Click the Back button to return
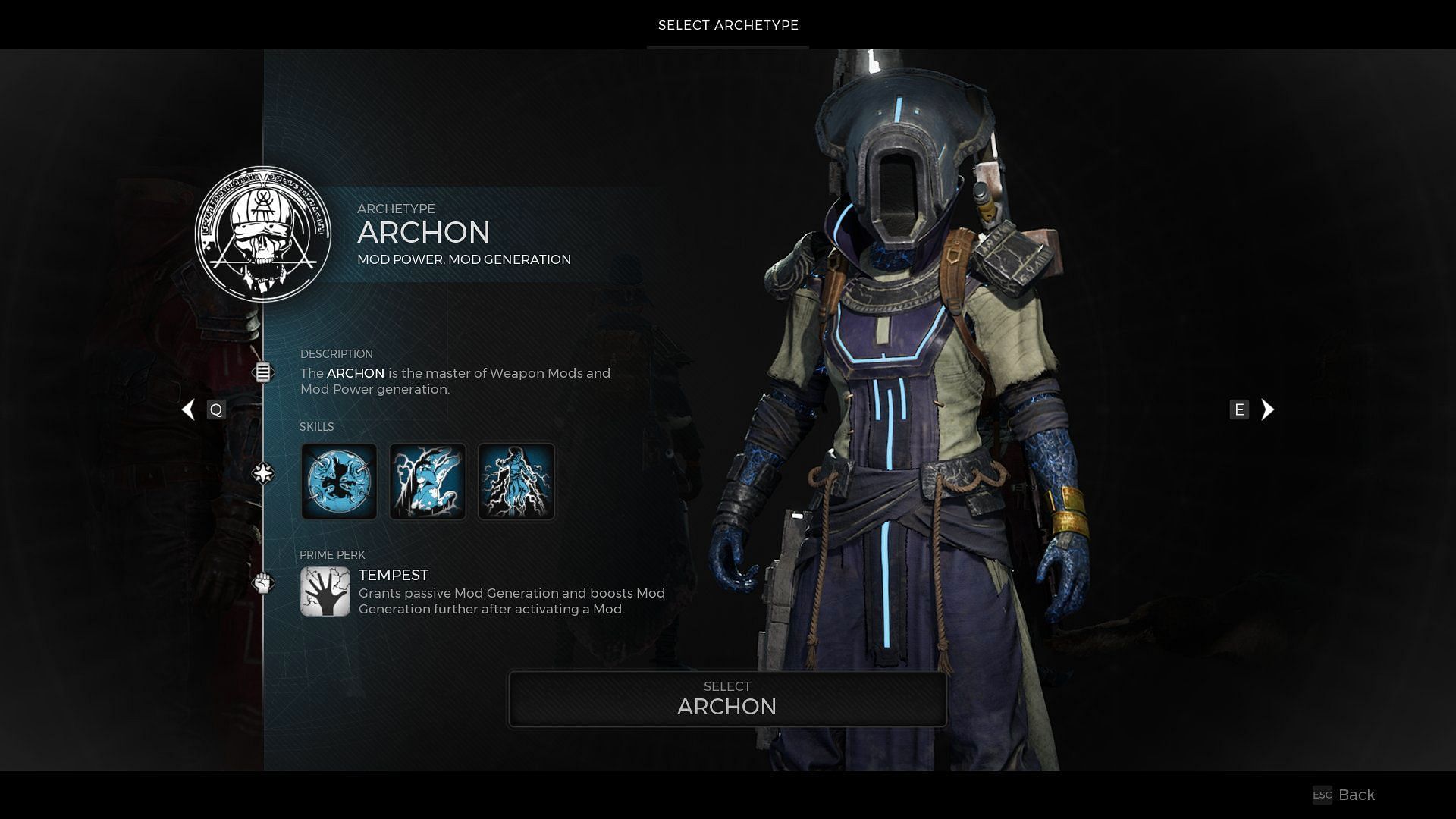This screenshot has height=819, width=1456. click(1357, 795)
